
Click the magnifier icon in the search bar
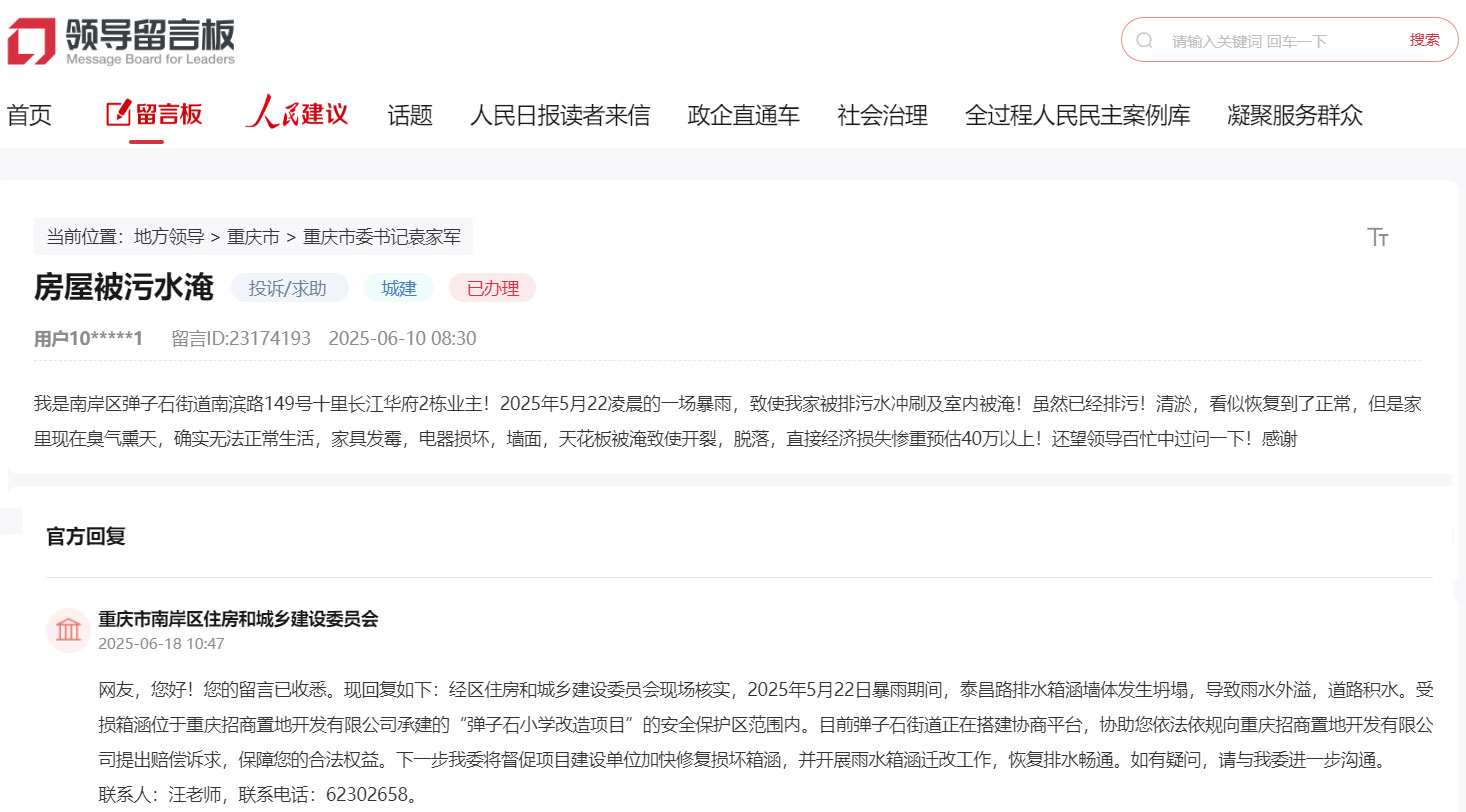click(1144, 39)
